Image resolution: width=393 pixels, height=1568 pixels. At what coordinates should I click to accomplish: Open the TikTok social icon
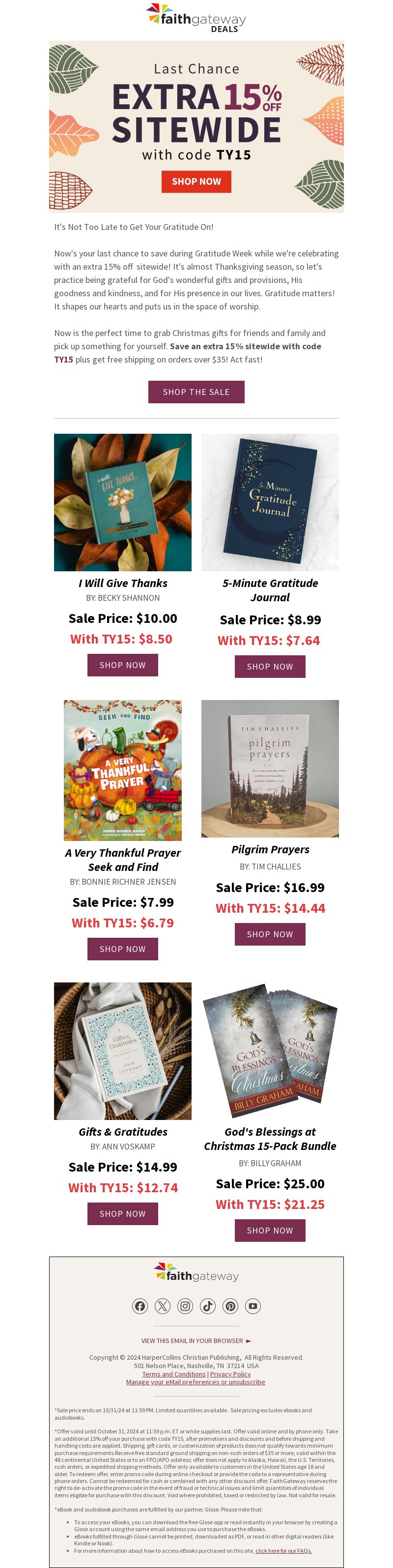point(207,1306)
